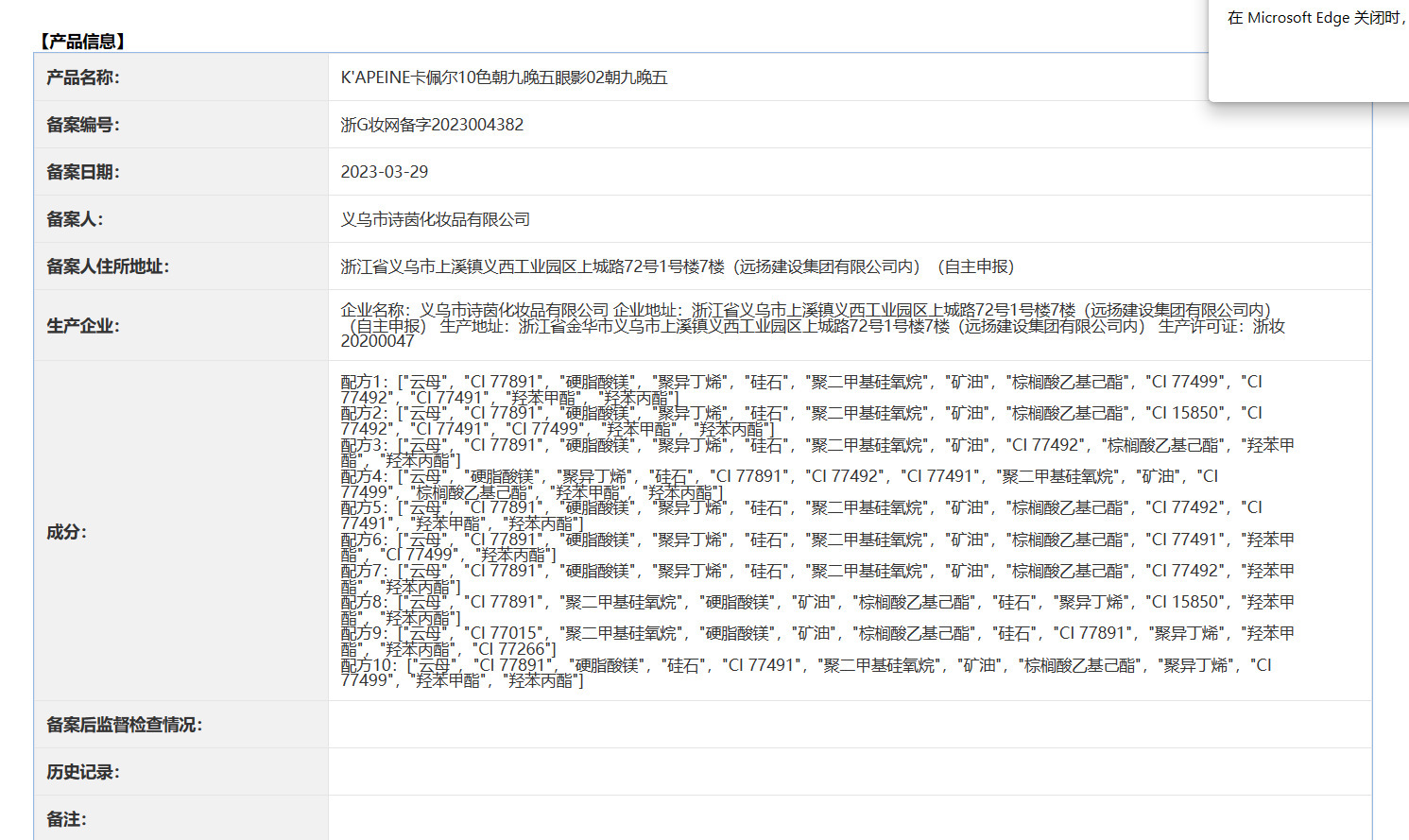The image size is (1409, 840).
Task: Select the 备注 row label
Action: click(66, 819)
